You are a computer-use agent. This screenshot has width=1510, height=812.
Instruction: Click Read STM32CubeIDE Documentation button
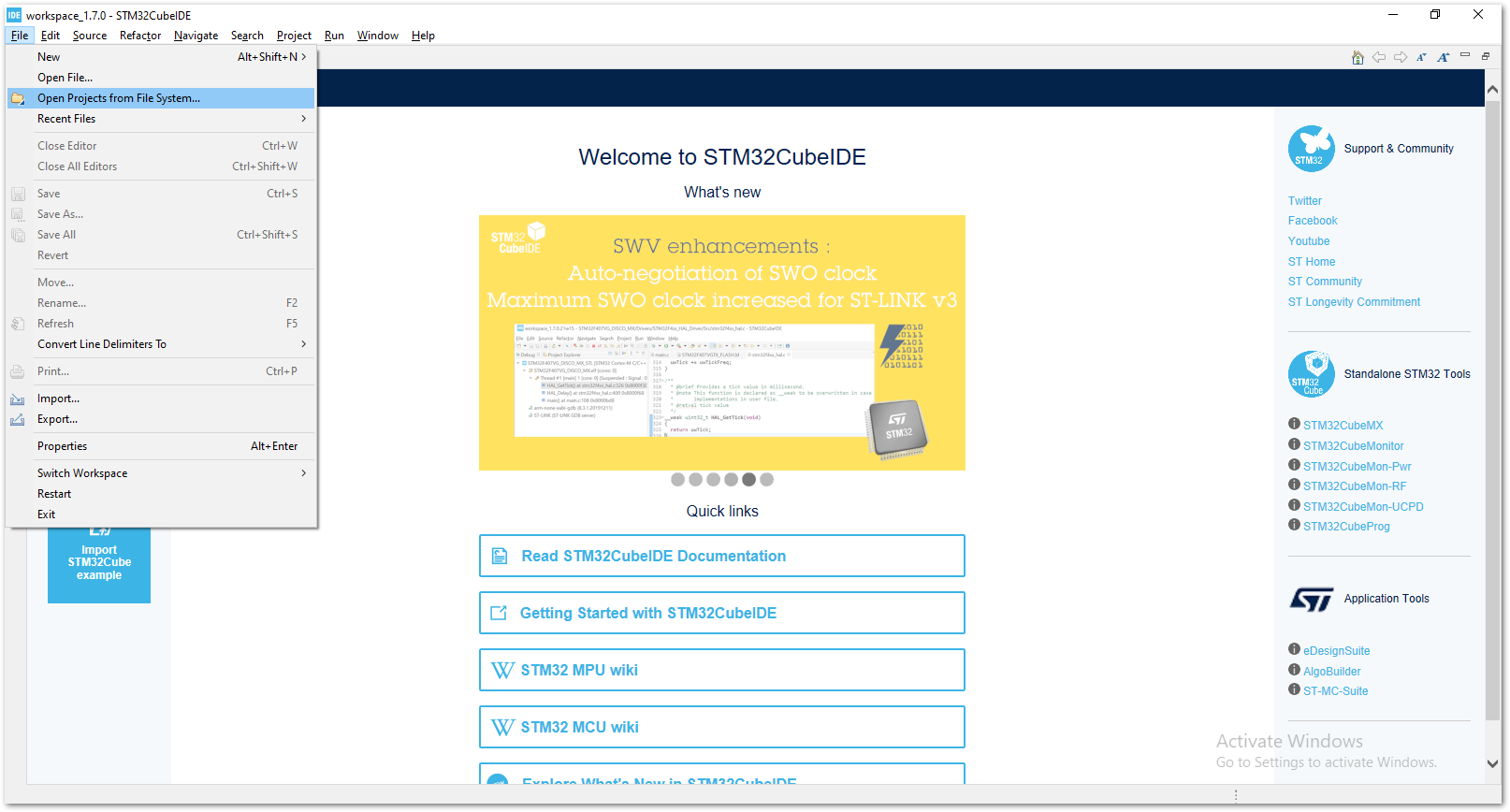point(722,556)
